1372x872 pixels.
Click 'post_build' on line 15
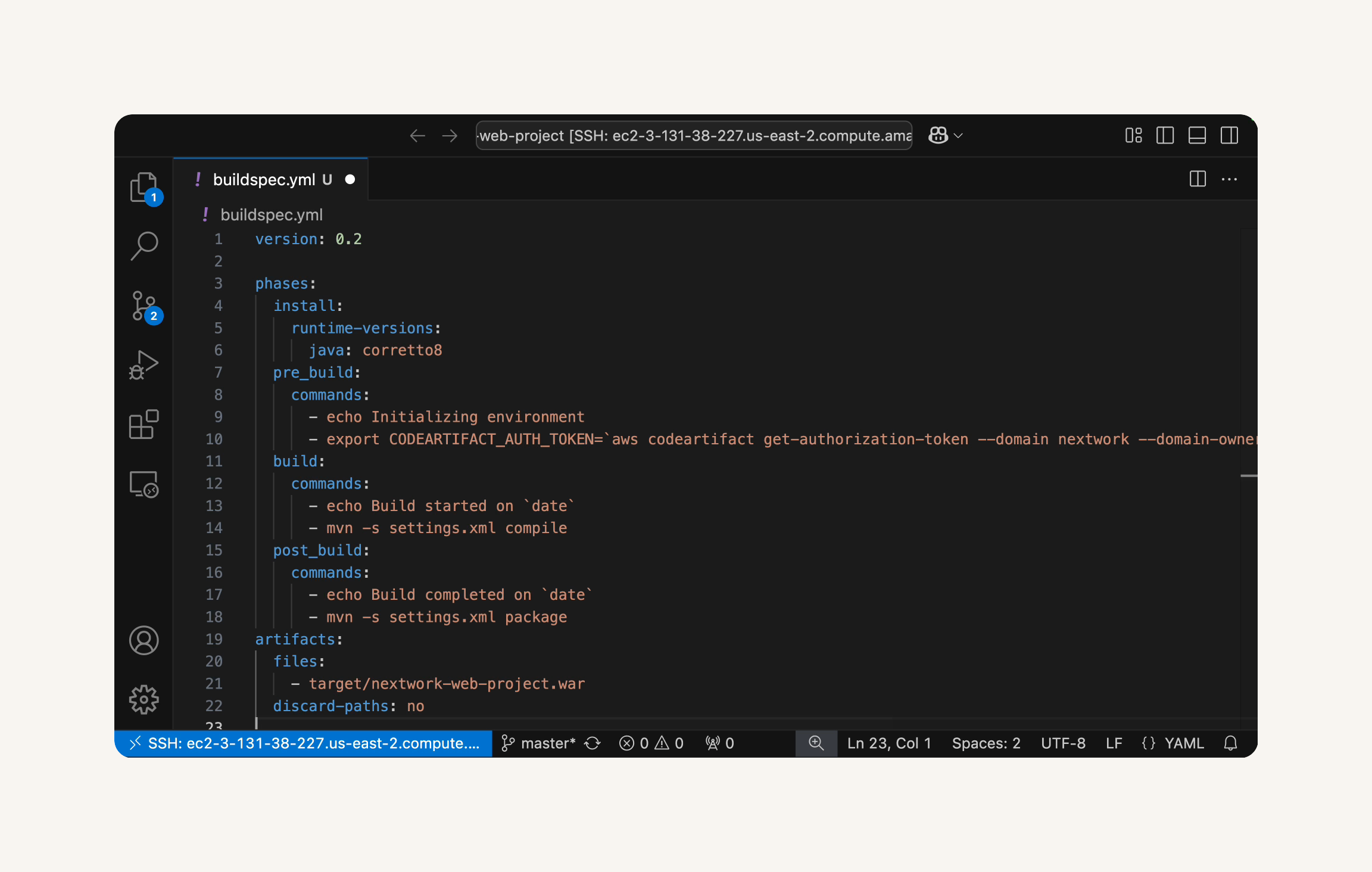coord(317,550)
